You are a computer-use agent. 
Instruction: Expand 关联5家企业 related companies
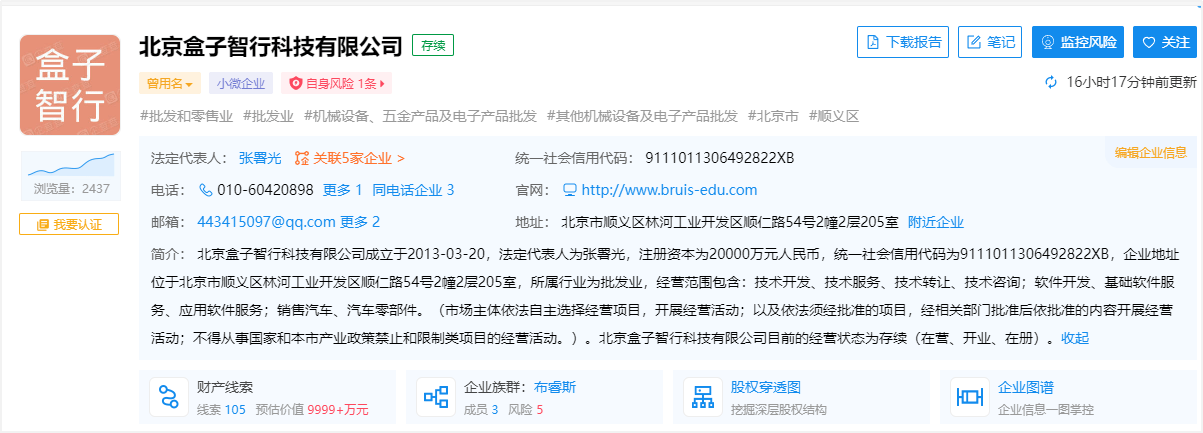350,158
